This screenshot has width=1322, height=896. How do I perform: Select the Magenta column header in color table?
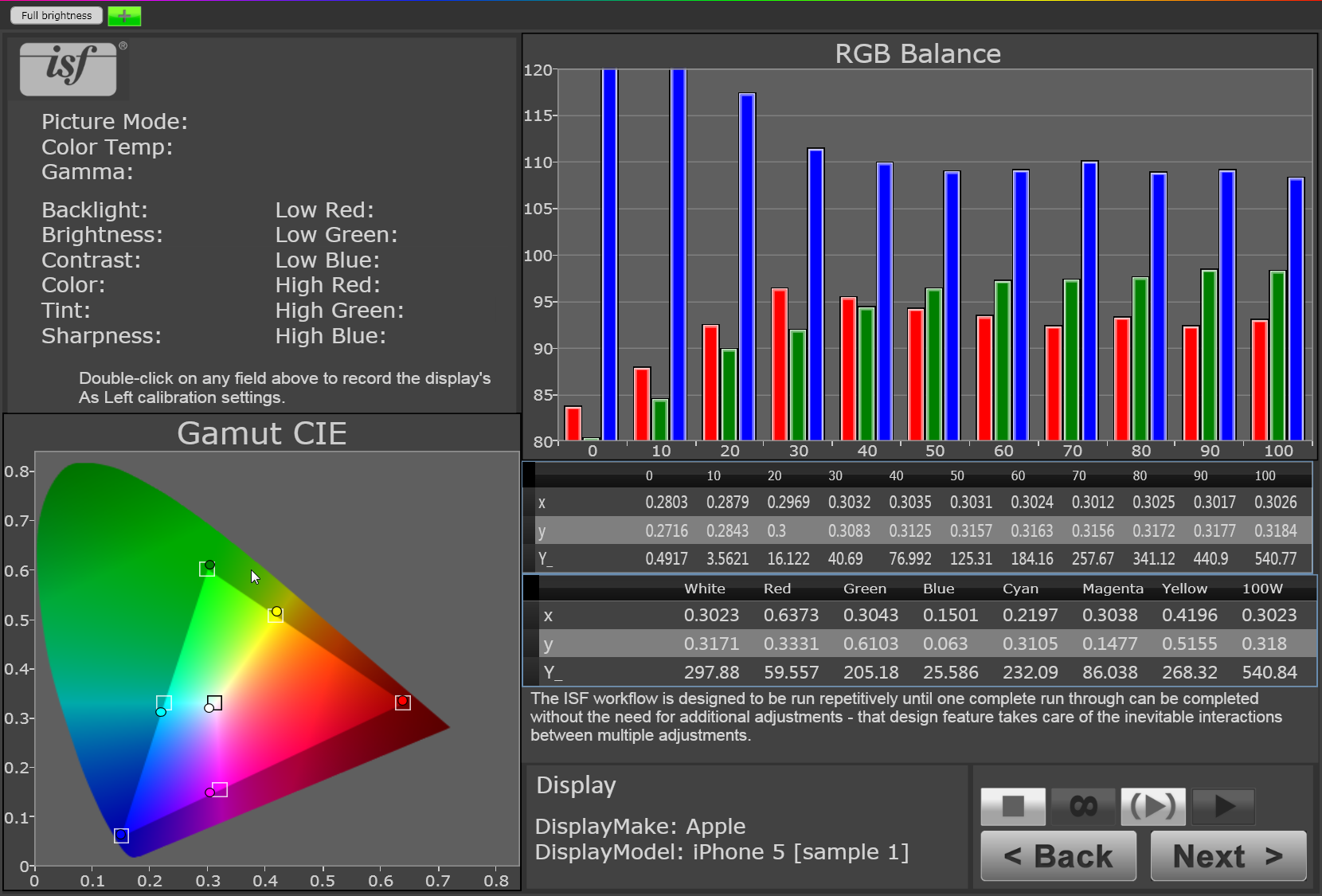[x=1112, y=589]
